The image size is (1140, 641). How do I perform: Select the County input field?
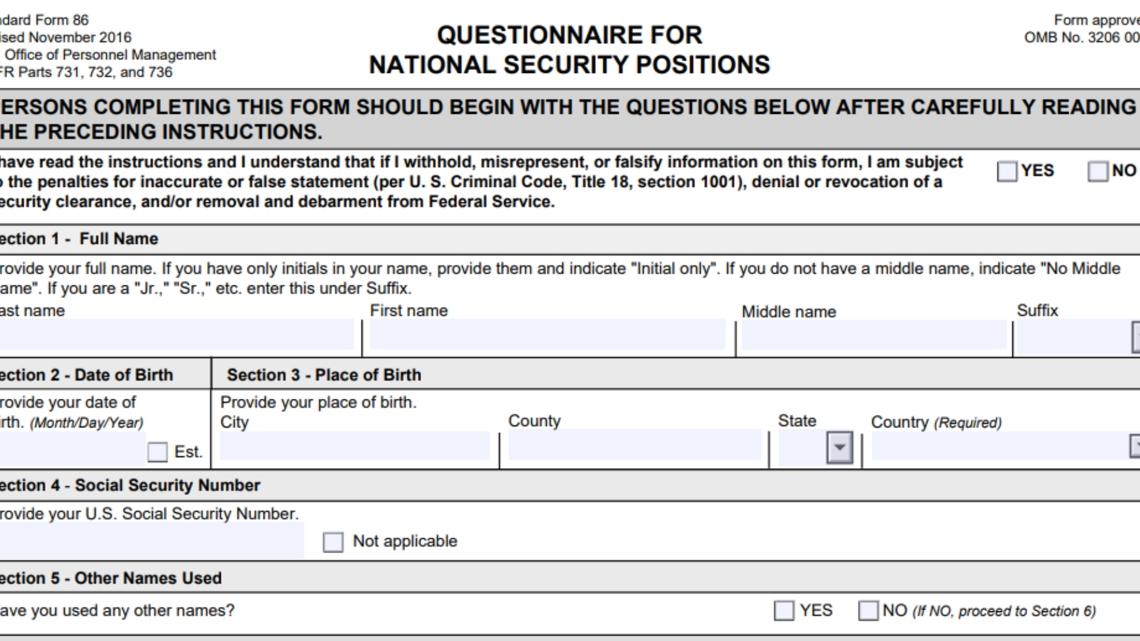[x=634, y=446]
